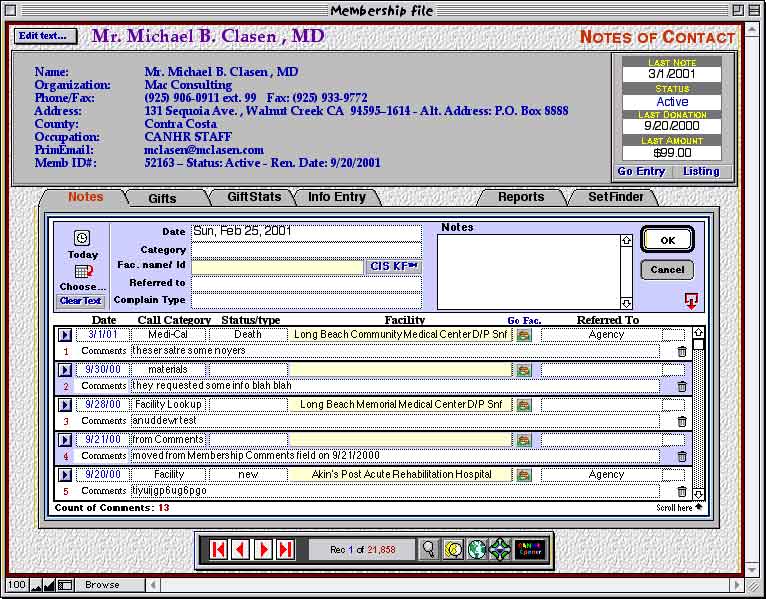Expand the 9/28/00 note row arrow

click(65, 405)
